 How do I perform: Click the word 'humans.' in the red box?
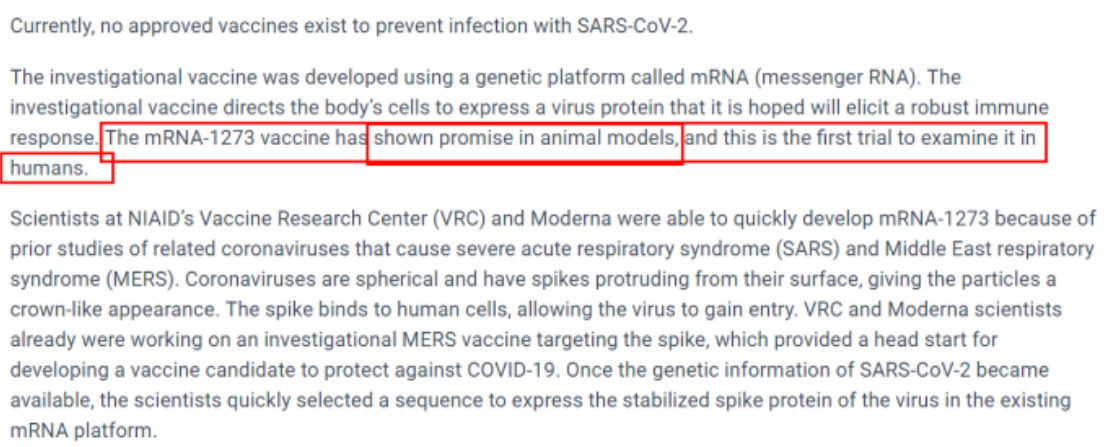[x=50, y=169]
